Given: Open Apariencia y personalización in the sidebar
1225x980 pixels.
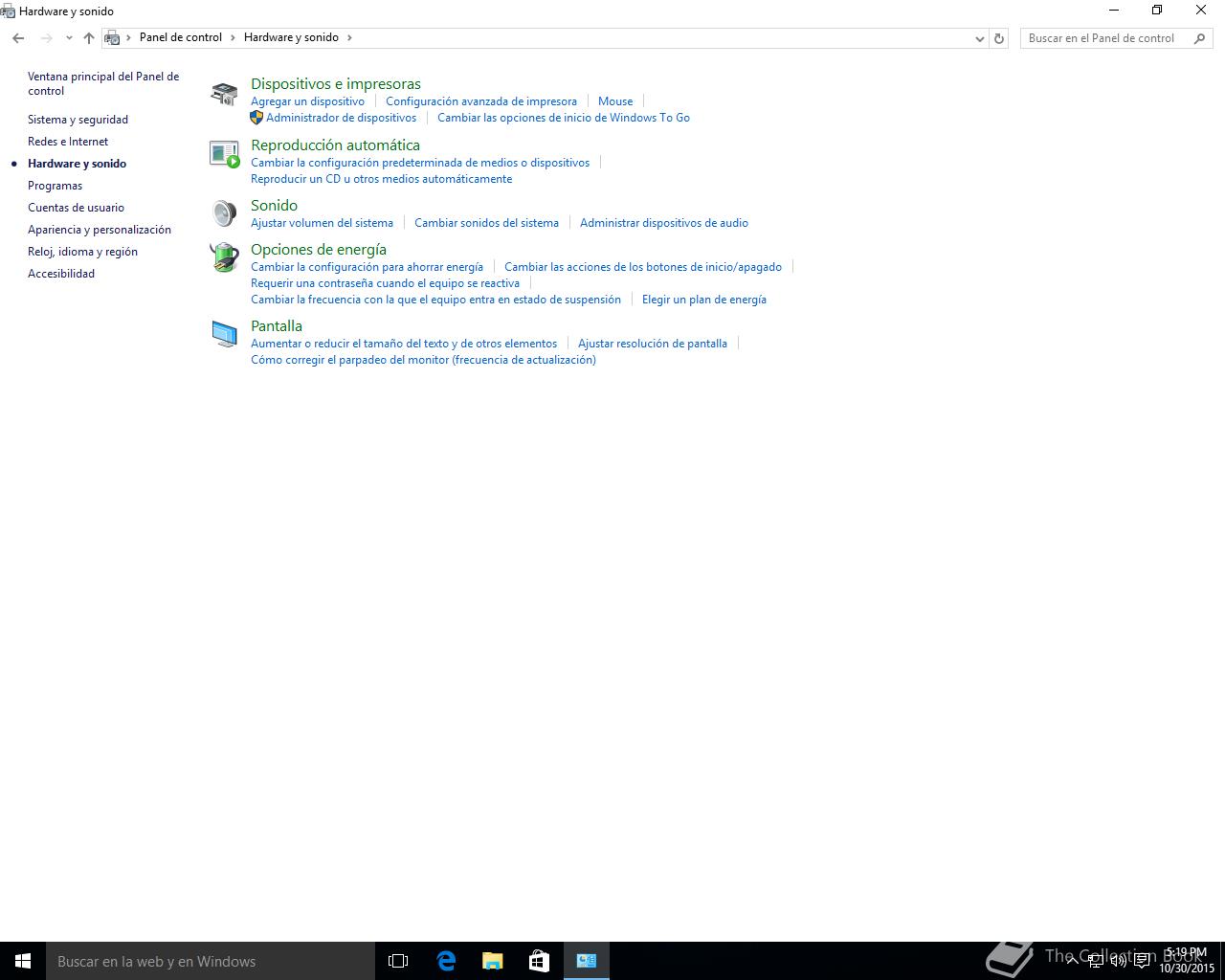Looking at the screenshot, I should click(100, 230).
